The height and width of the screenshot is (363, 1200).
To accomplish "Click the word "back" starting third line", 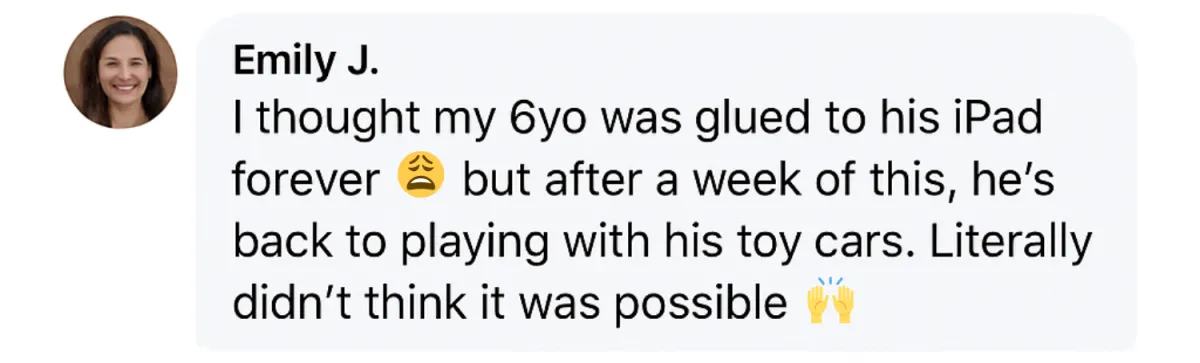I will pos(275,242).
